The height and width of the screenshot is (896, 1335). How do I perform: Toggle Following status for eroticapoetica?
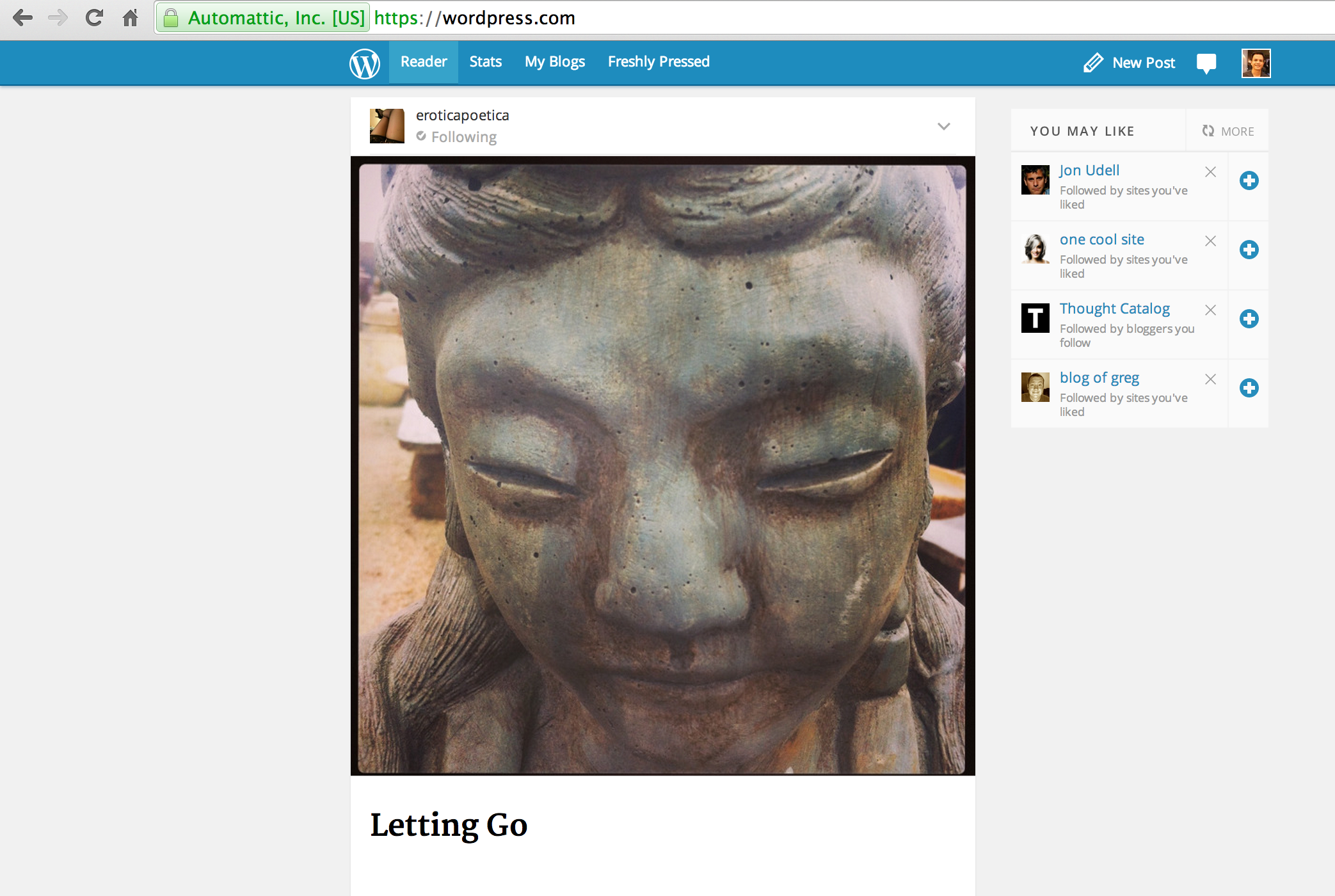pos(456,137)
